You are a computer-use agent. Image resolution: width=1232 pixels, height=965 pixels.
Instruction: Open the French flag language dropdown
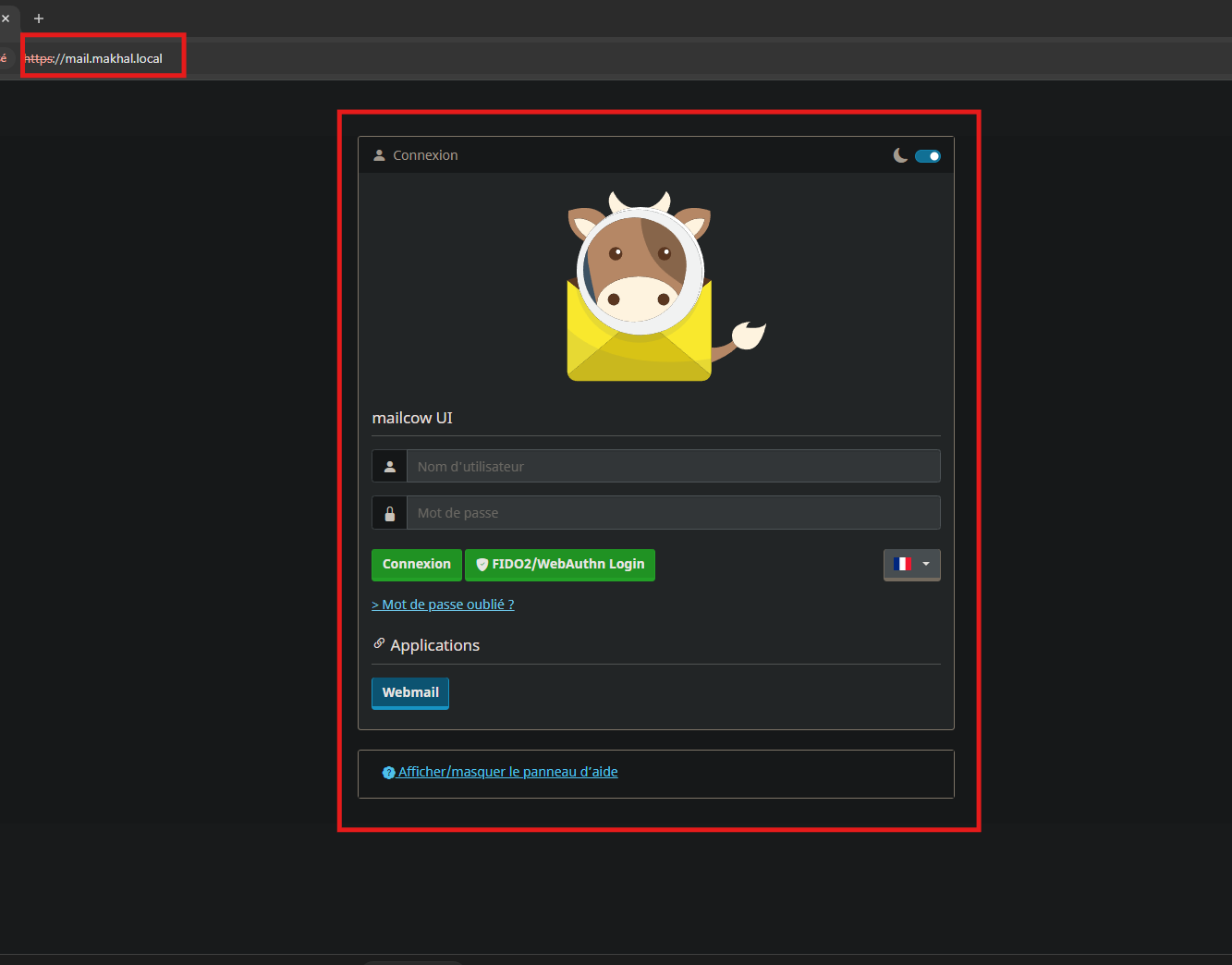click(911, 565)
